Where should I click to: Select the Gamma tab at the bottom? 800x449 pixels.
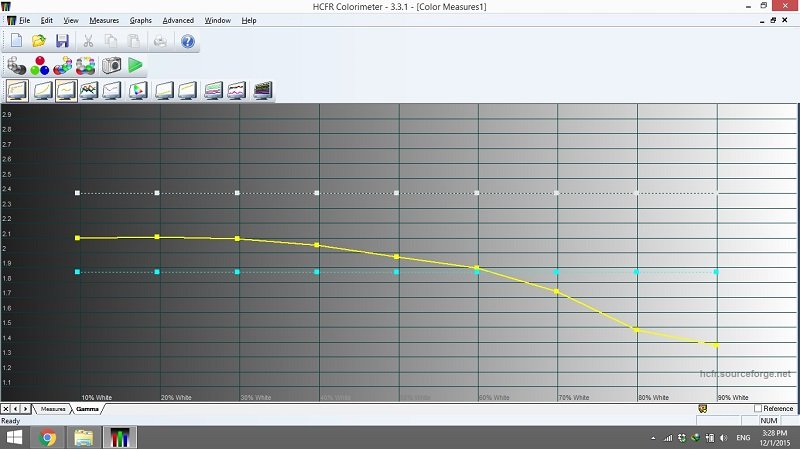tap(87, 409)
